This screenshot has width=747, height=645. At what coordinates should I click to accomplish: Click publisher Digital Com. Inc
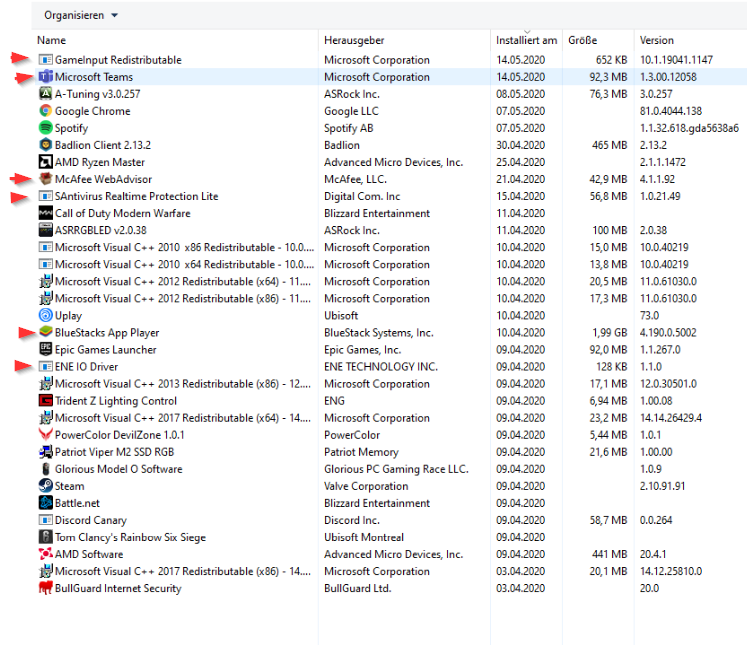click(362, 196)
